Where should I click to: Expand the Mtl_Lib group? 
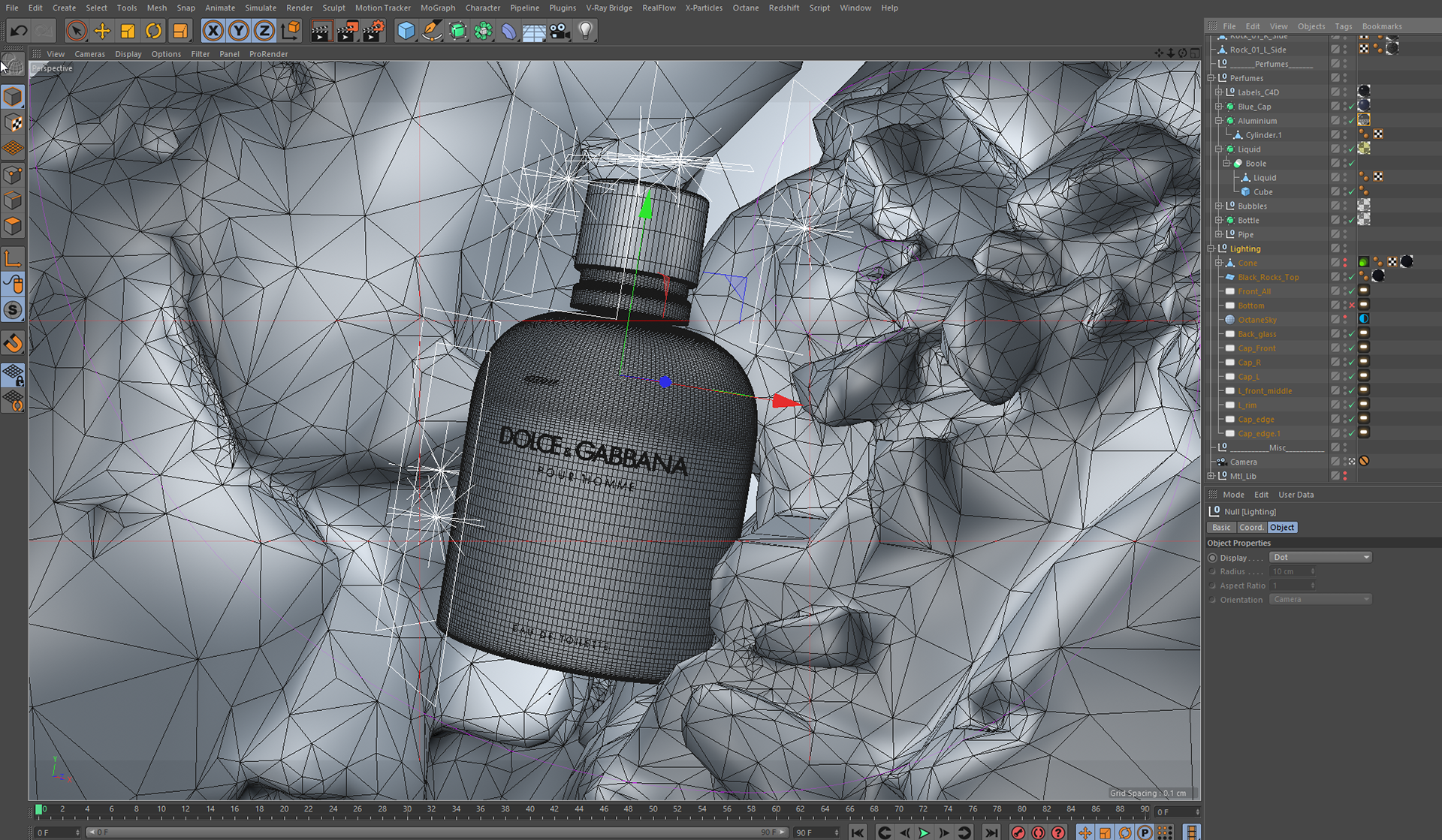1211,477
